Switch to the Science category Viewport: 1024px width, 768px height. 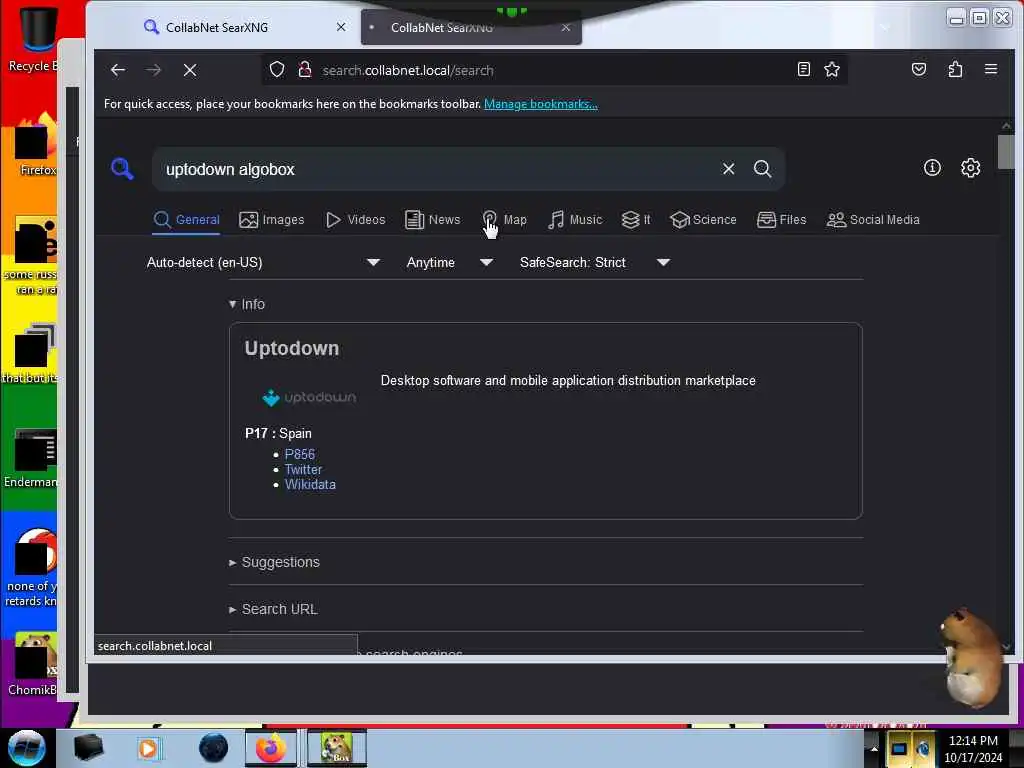[x=703, y=219]
